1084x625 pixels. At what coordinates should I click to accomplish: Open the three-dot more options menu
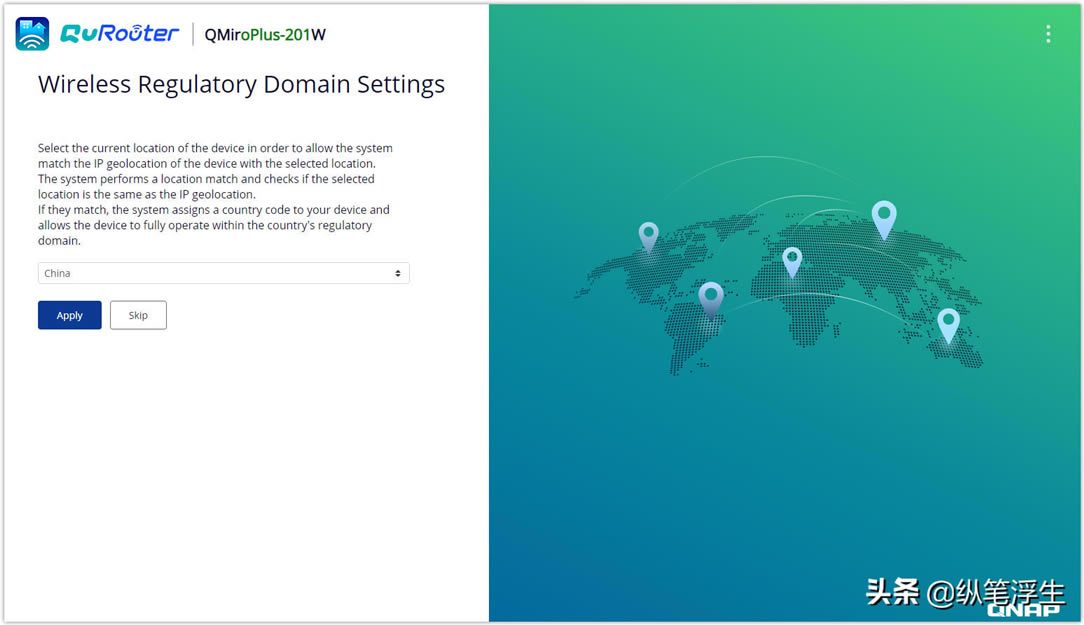(x=1048, y=34)
